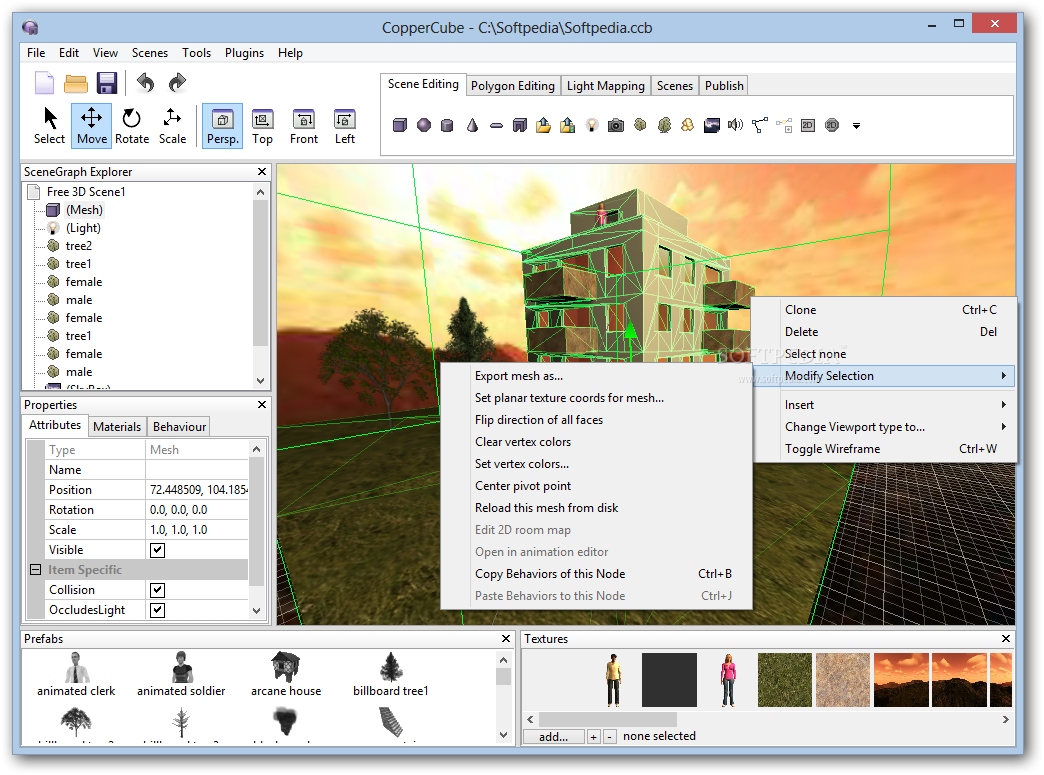Viewport: 1044px width, 775px height.
Task: Open file using folder icon
Action: [x=76, y=83]
